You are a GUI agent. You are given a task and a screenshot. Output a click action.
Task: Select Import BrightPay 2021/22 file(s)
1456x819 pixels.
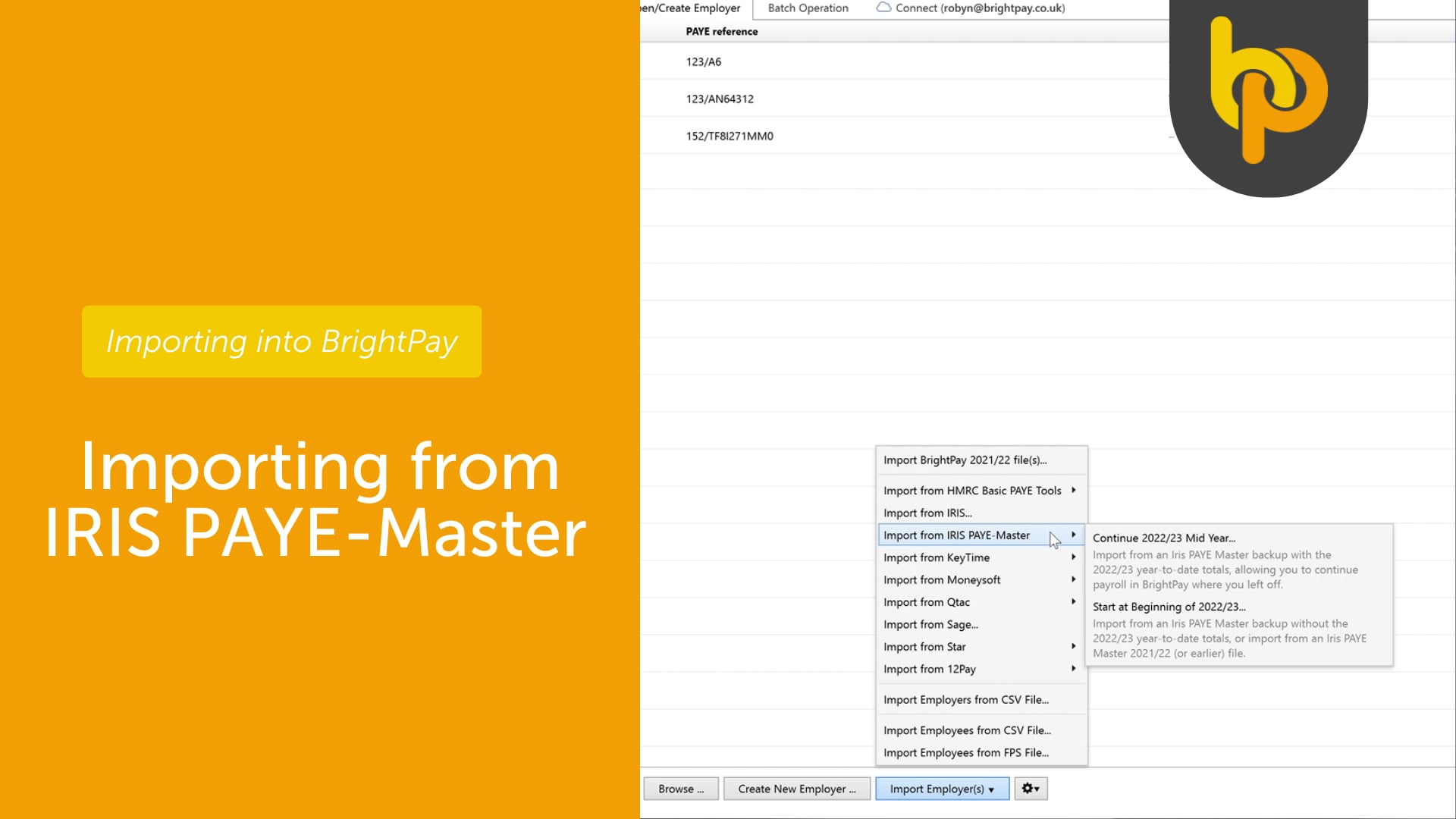tap(964, 460)
